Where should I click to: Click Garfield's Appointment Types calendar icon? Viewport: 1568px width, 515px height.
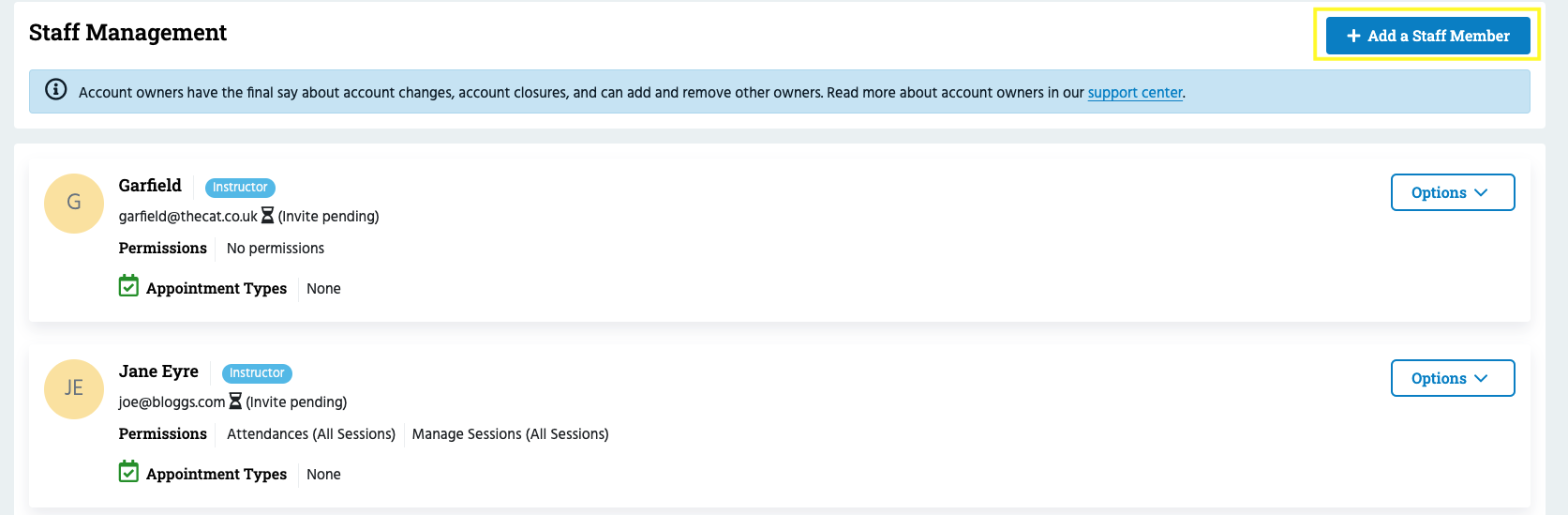click(128, 286)
